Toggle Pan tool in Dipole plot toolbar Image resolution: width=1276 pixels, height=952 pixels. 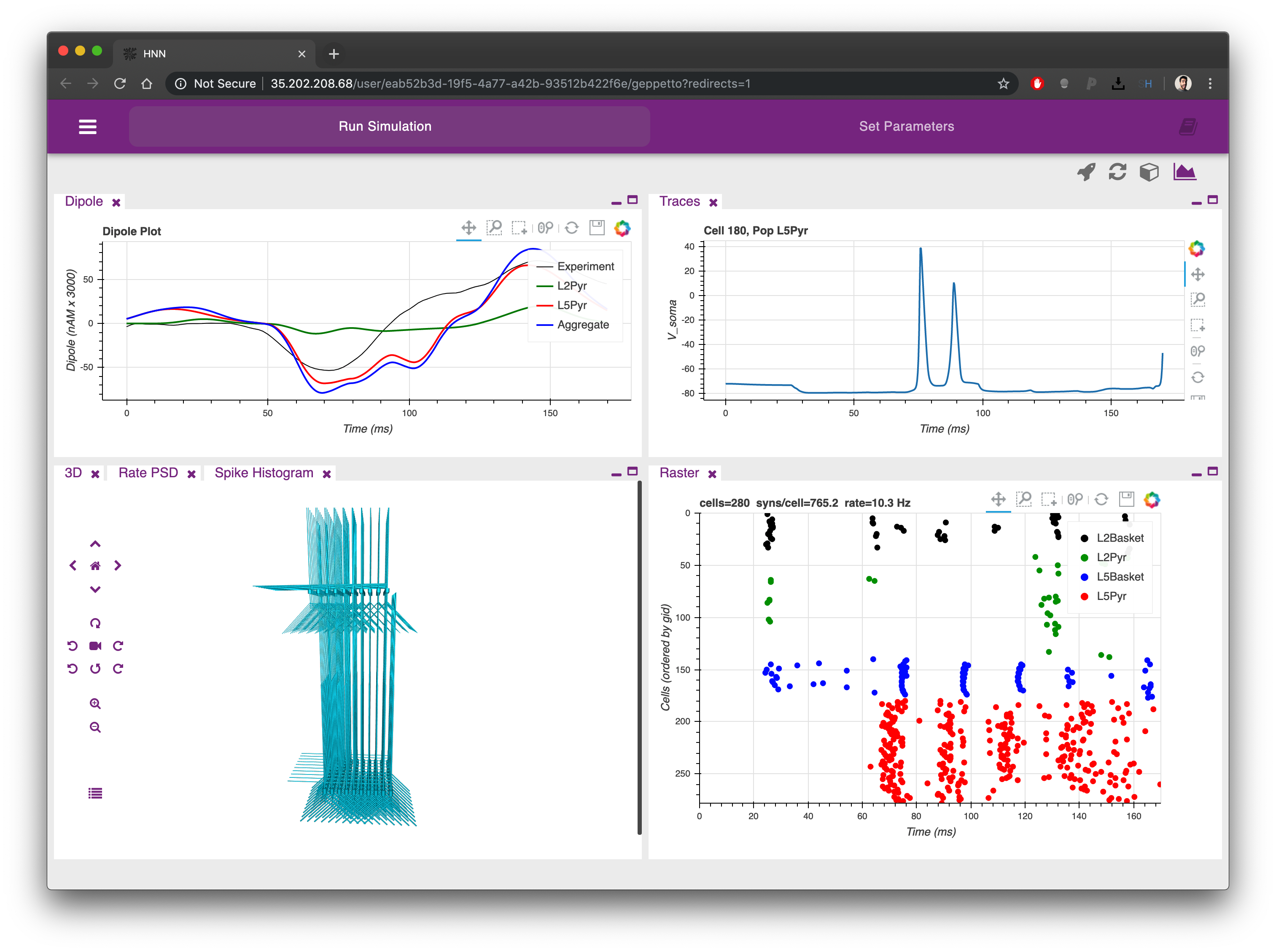pos(468,228)
